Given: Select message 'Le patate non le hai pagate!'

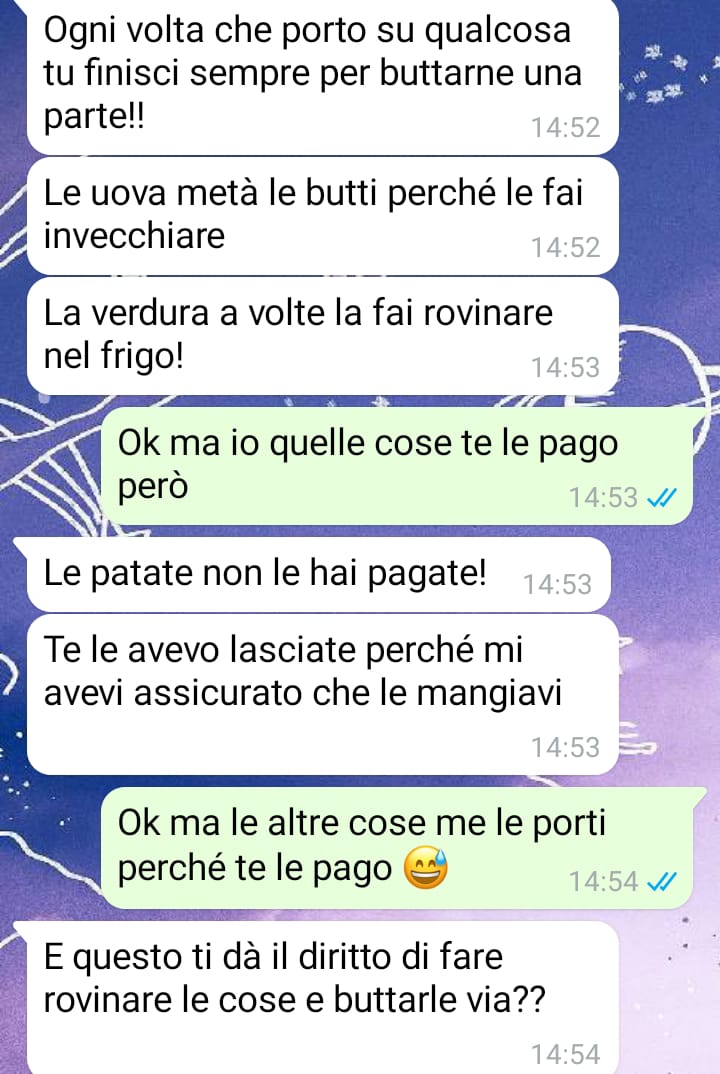Looking at the screenshot, I should click(x=319, y=574).
